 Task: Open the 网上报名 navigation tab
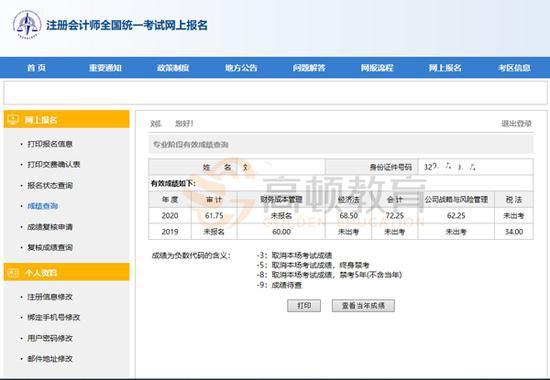click(x=445, y=68)
